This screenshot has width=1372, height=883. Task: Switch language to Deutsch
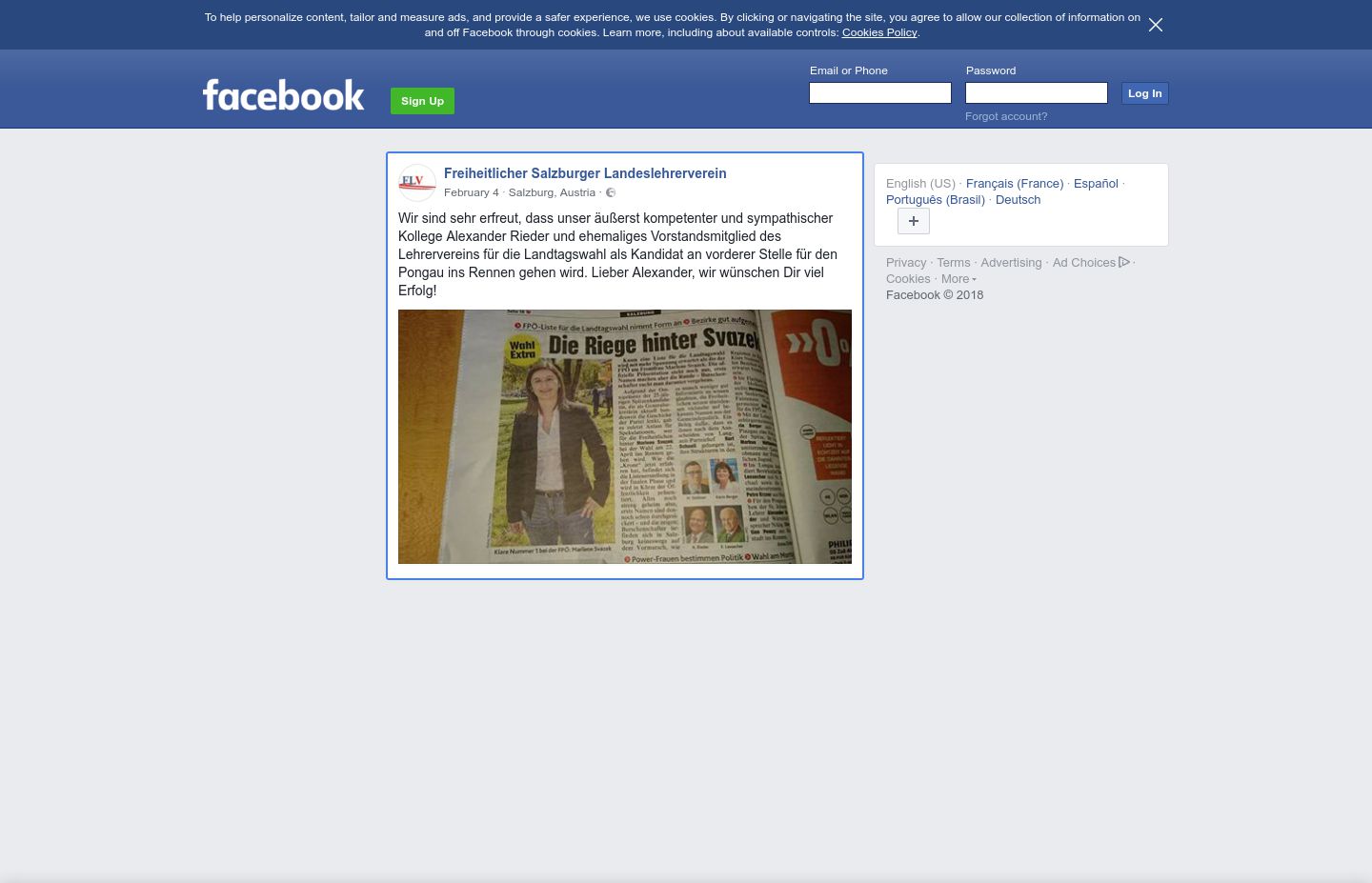click(x=1018, y=200)
